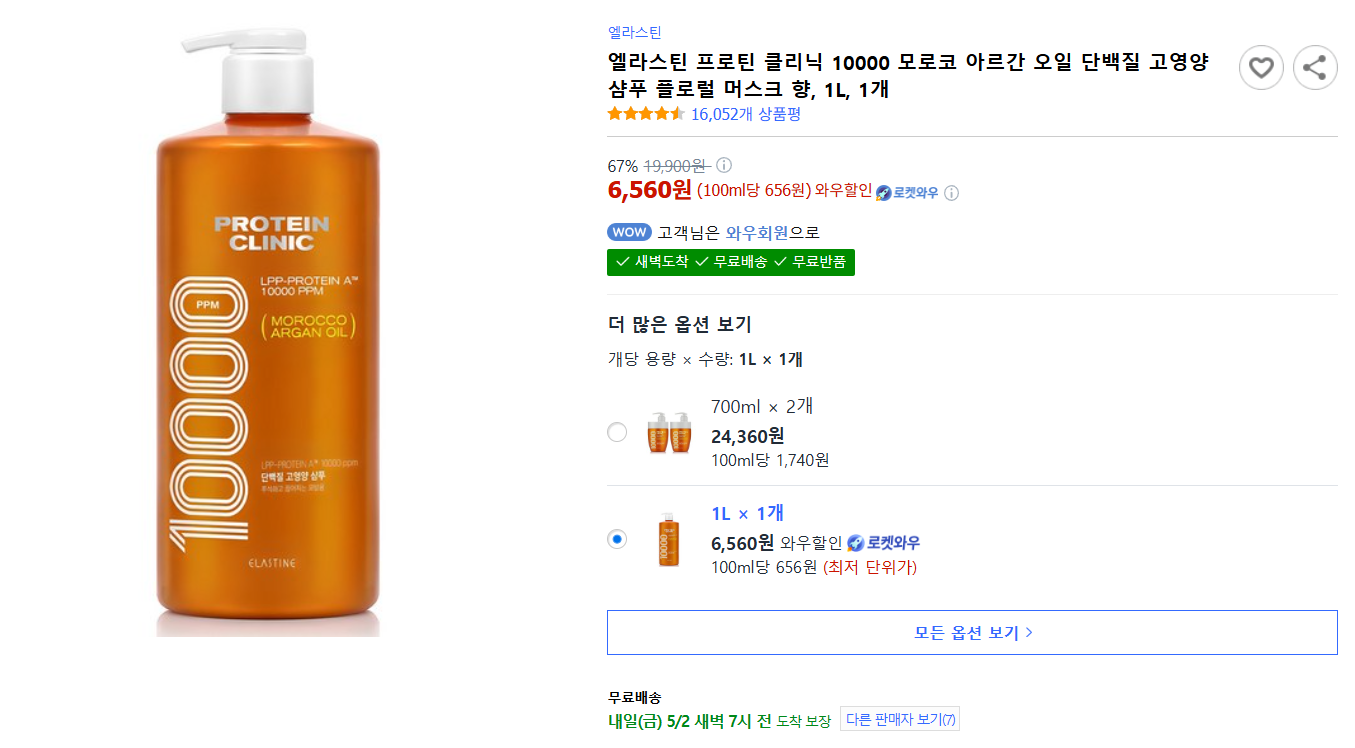
Task: Click the large shampoo bottle product image
Action: 268,340
